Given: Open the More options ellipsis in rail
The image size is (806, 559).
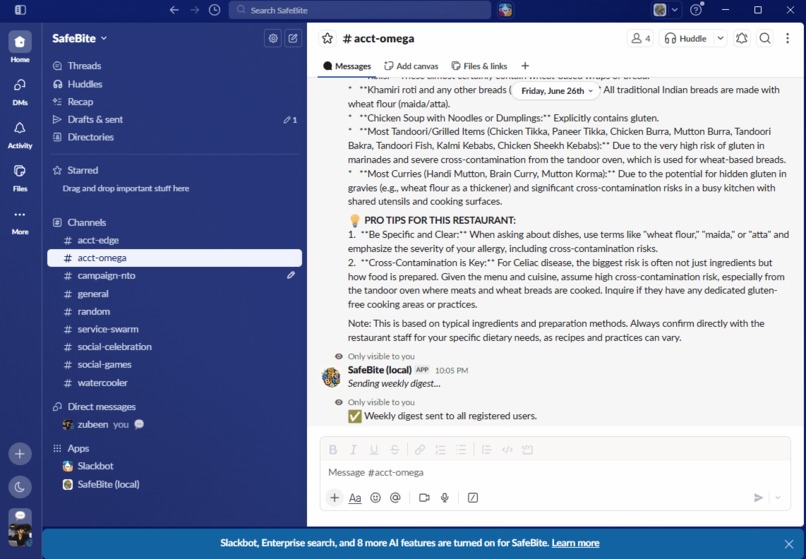Looking at the screenshot, I should (x=20, y=221).
